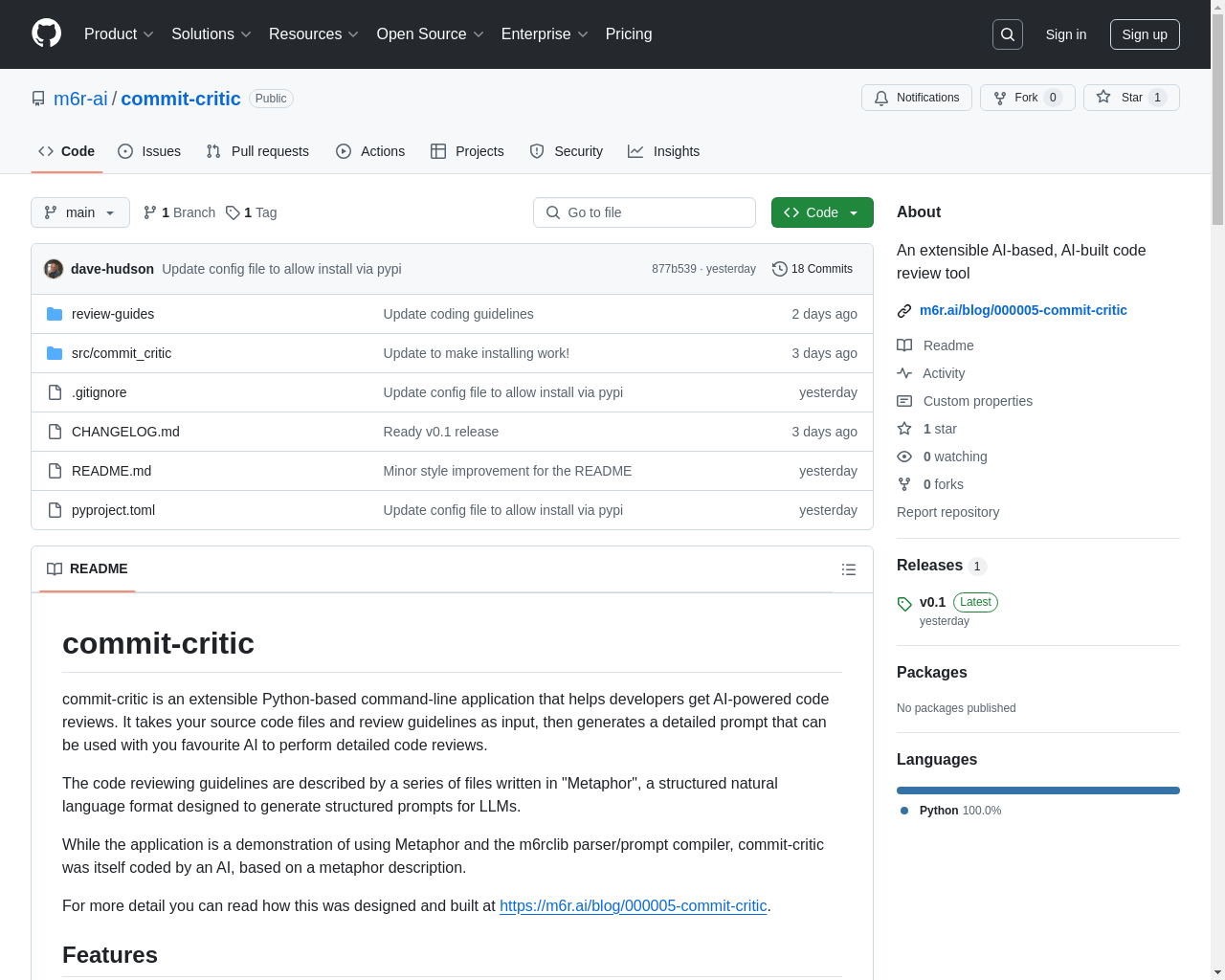Click the Python language color bar
Image resolution: width=1225 pixels, height=980 pixels.
(1038, 791)
